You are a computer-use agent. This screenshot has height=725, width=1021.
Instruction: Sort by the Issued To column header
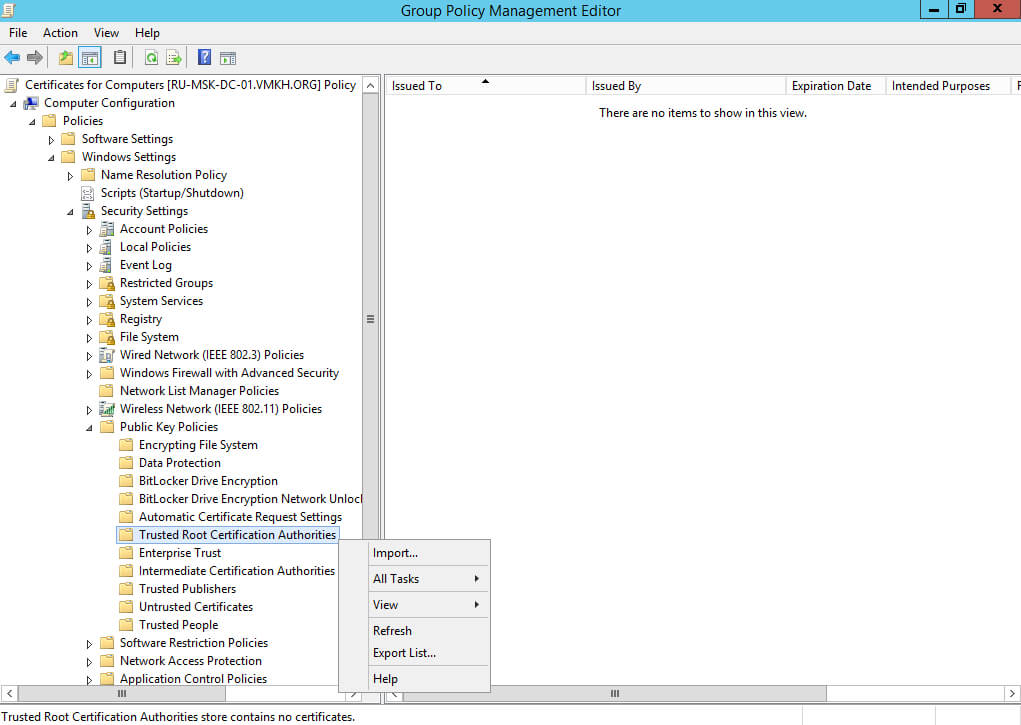click(x=486, y=86)
